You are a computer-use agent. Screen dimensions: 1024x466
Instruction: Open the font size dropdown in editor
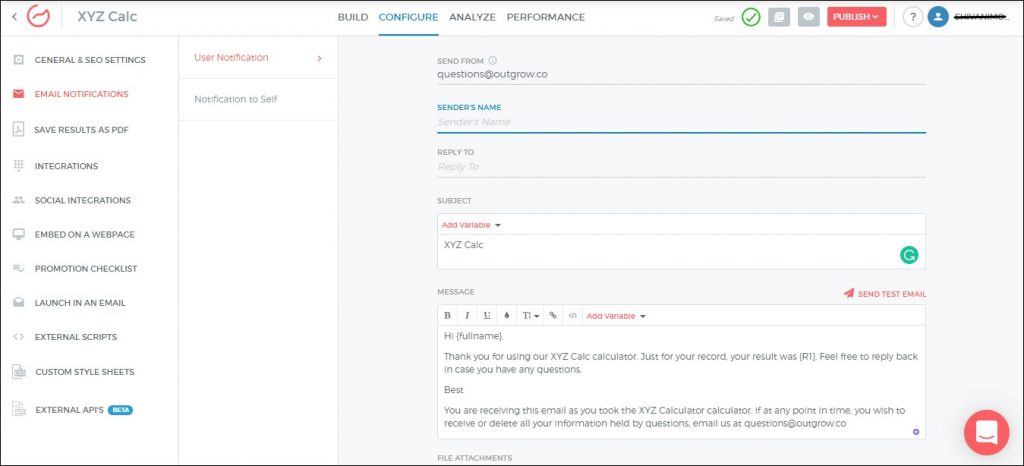pos(530,316)
